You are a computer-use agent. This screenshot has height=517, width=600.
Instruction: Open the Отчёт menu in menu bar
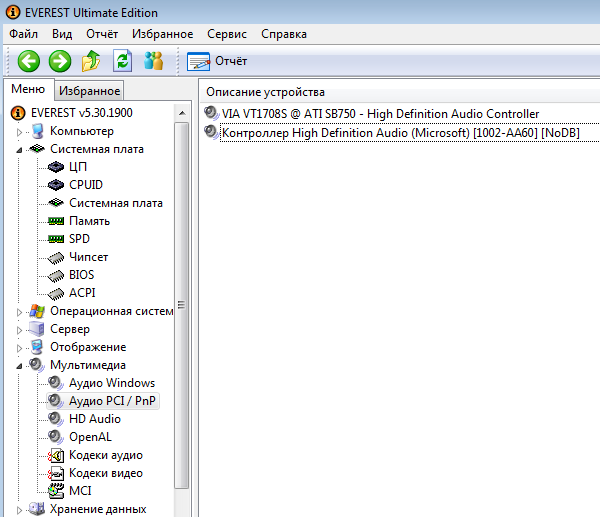pos(102,34)
